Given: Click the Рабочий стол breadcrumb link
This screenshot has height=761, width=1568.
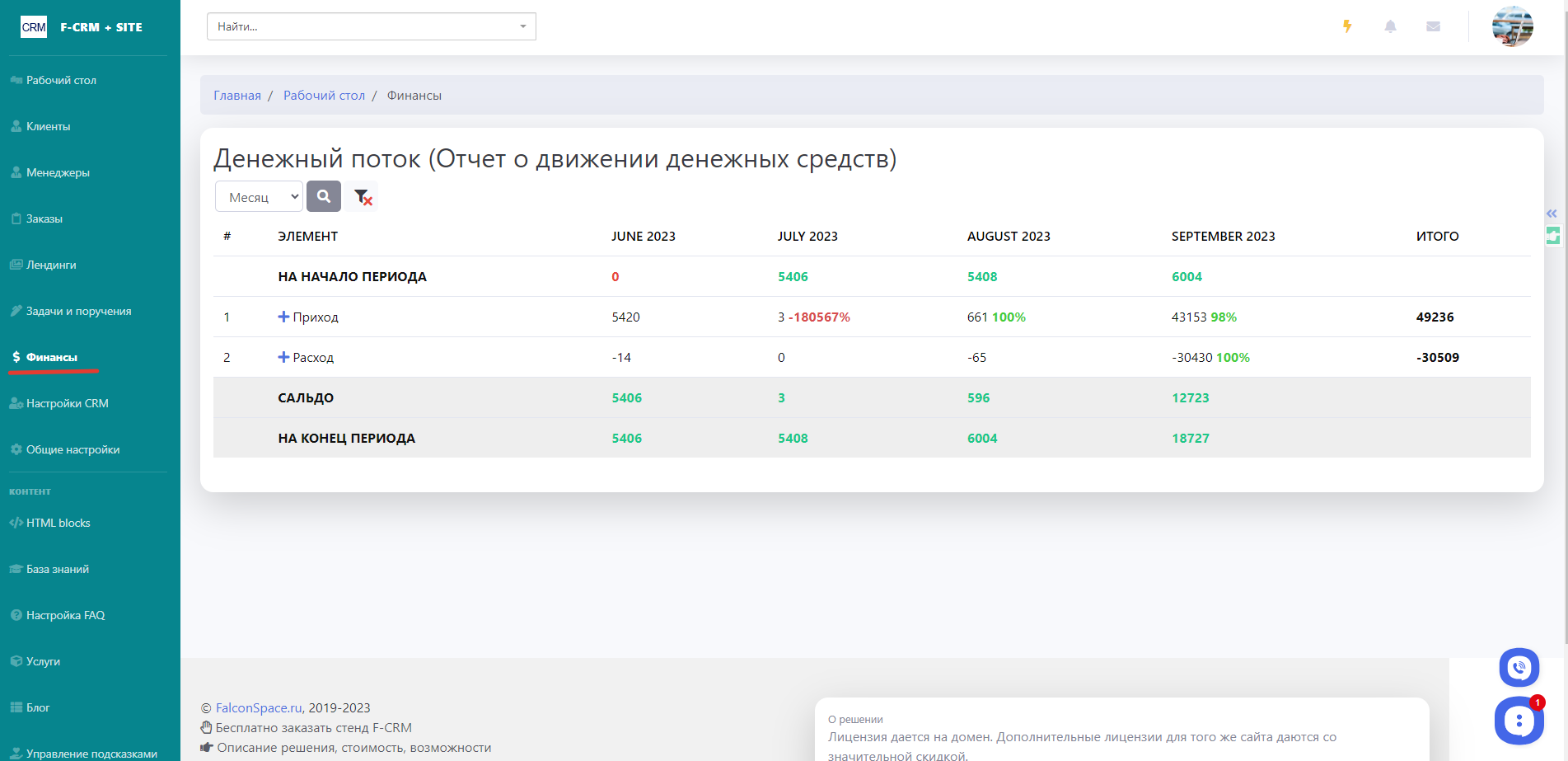Looking at the screenshot, I should pyautogui.click(x=324, y=96).
